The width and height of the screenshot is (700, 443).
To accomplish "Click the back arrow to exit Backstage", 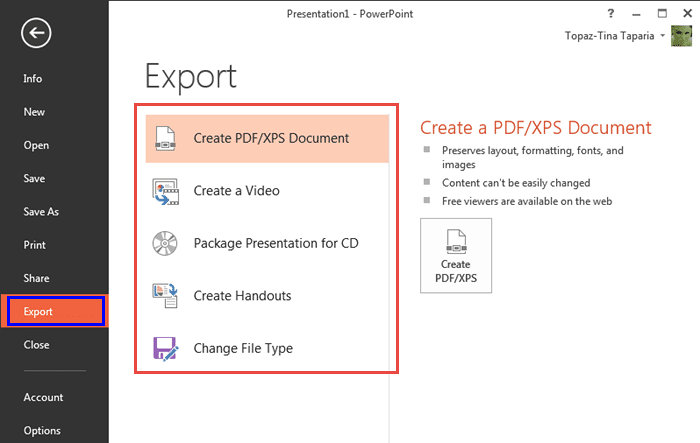I will (x=36, y=33).
